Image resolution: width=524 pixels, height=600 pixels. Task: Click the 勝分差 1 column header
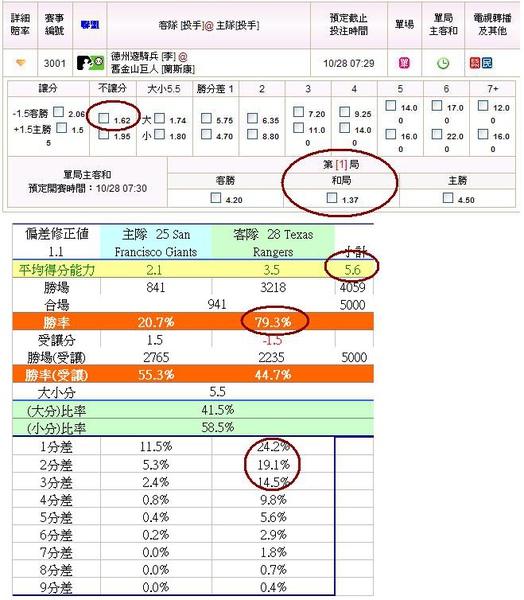[215, 89]
